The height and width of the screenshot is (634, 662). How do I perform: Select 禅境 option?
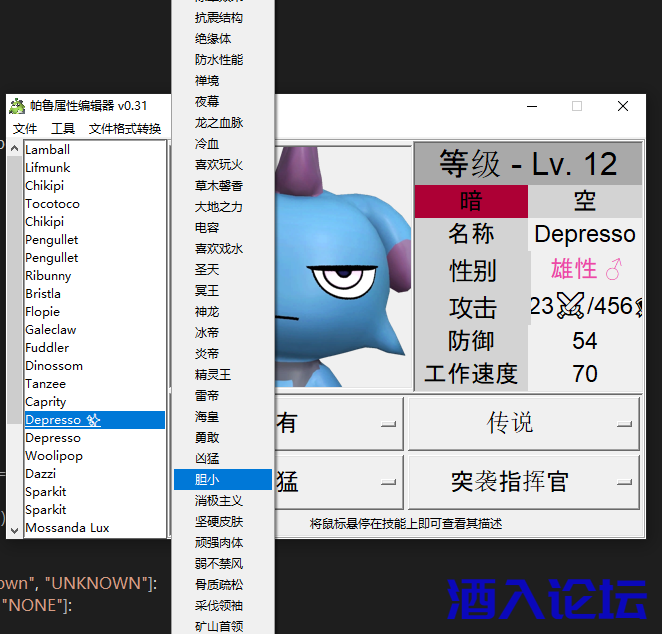coord(223,80)
